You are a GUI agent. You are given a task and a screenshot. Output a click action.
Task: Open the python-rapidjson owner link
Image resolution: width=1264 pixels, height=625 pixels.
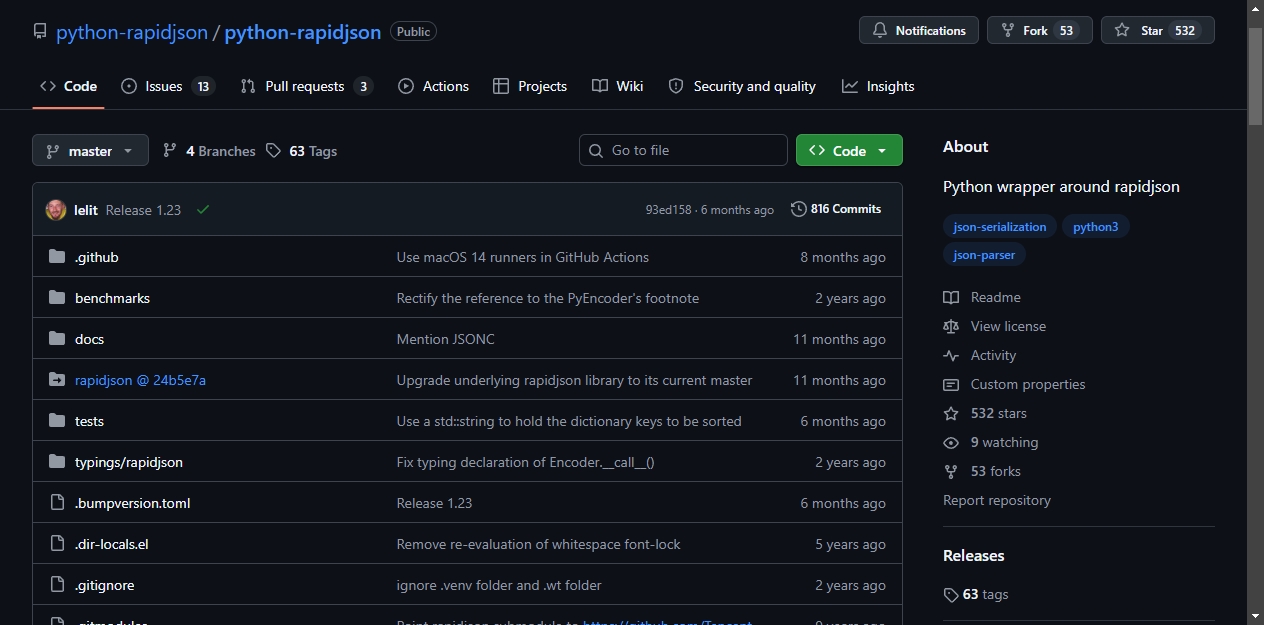pyautogui.click(x=131, y=32)
